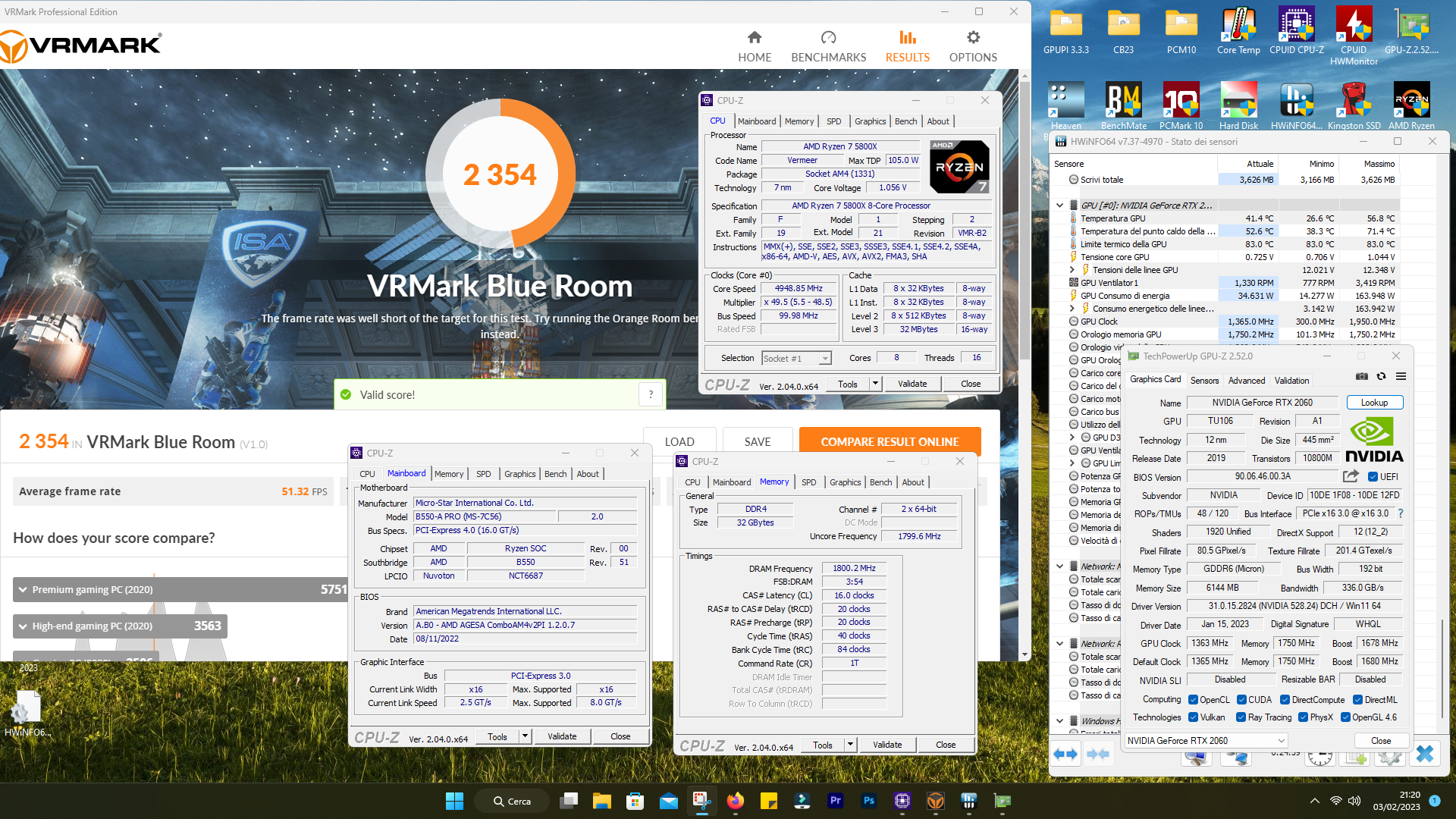Viewport: 1456px width, 819px height.
Task: Open Firefox from the taskbar
Action: pyautogui.click(x=735, y=801)
